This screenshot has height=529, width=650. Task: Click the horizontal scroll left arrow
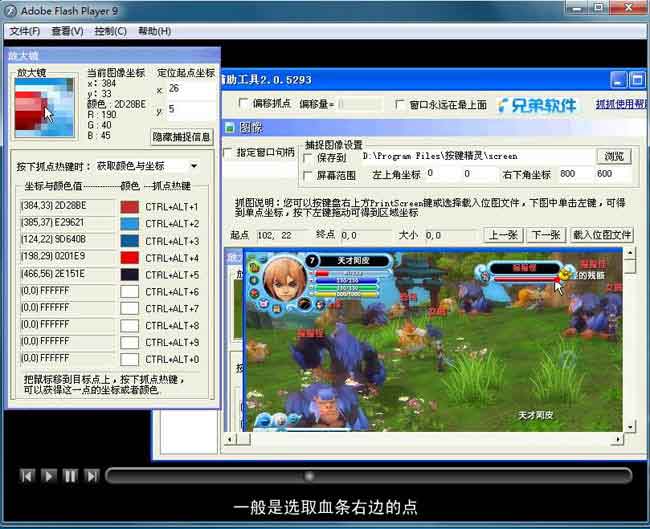tap(230, 439)
